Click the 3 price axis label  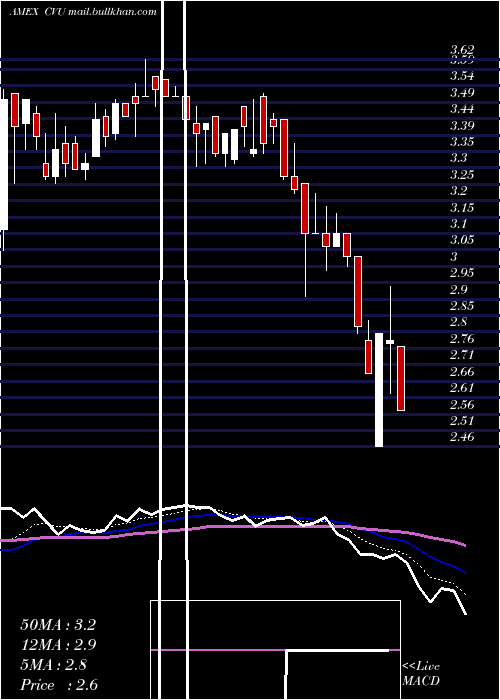click(454, 257)
